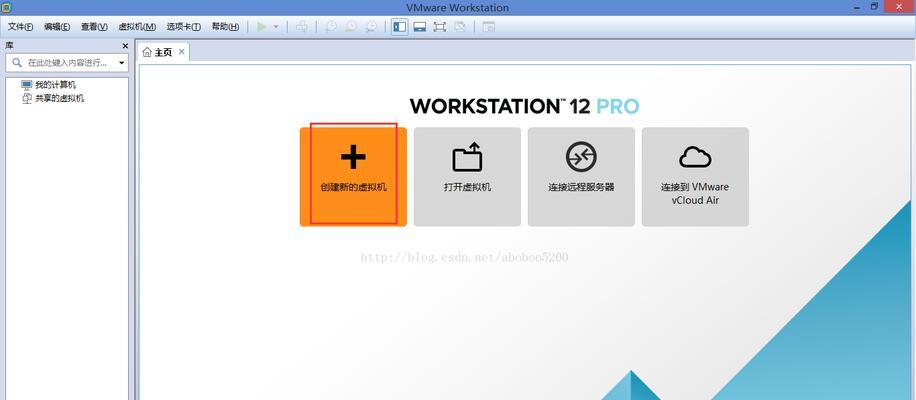The height and width of the screenshot is (400, 916).
Task: Click 连接到 VMware vCloud Air tile
Action: click(x=695, y=177)
